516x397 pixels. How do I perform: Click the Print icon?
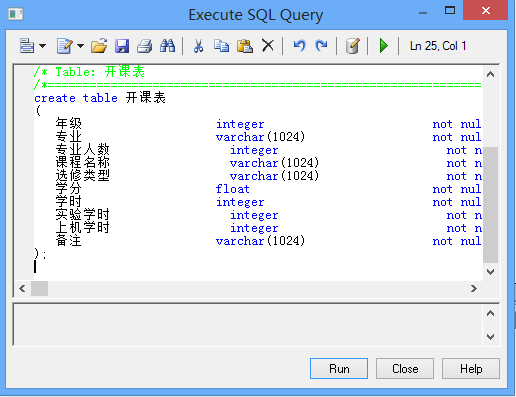[145, 46]
